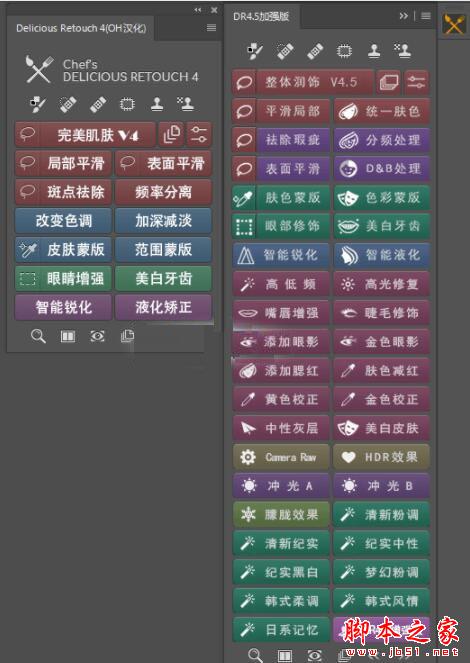Screen dimensions: 470x663
Task: Toggle the eye preview icon at bottom of DR4.5加强版
Action: pyautogui.click(x=314, y=655)
